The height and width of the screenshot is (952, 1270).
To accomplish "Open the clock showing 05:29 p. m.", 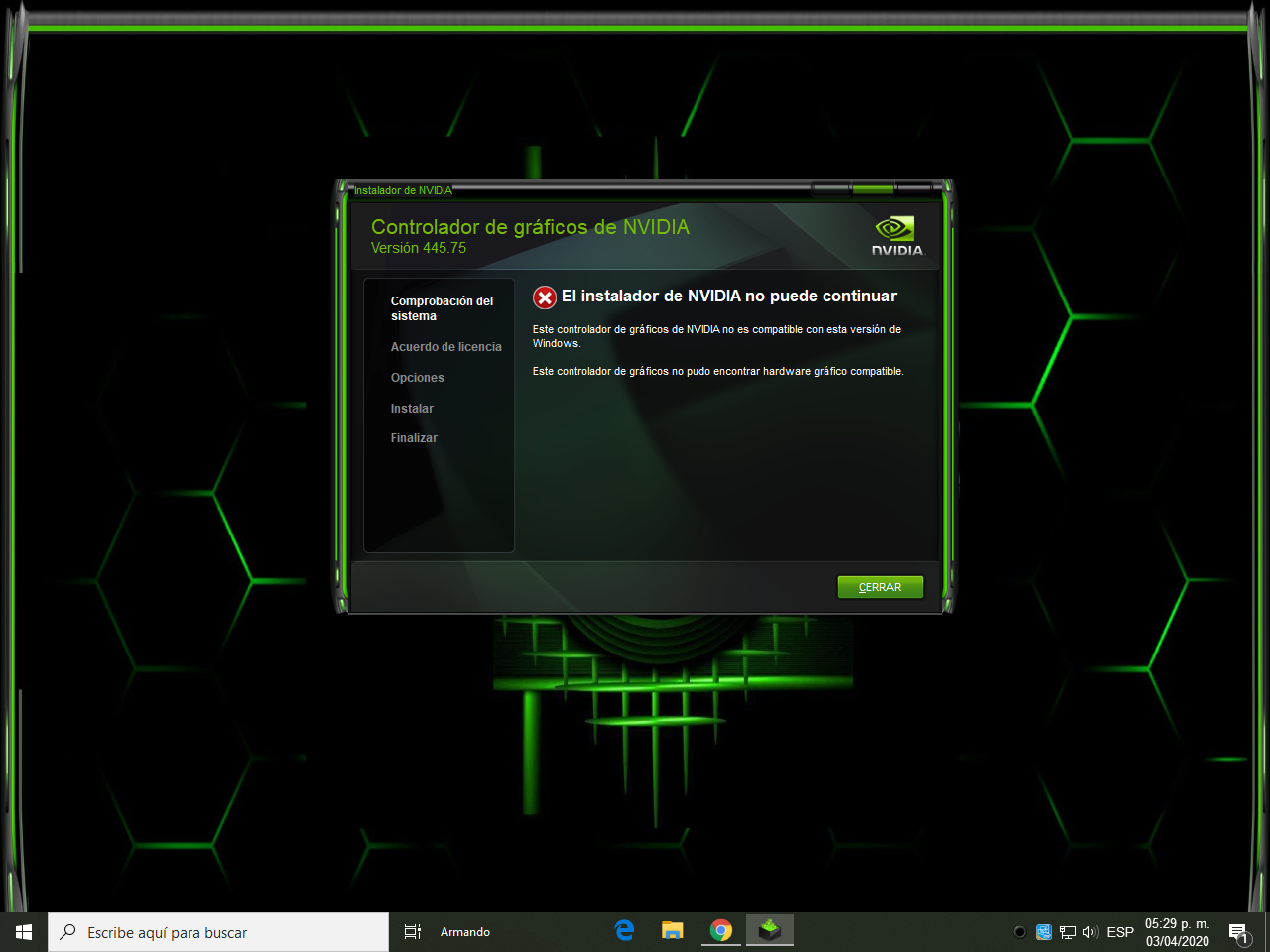I will 1178,932.
